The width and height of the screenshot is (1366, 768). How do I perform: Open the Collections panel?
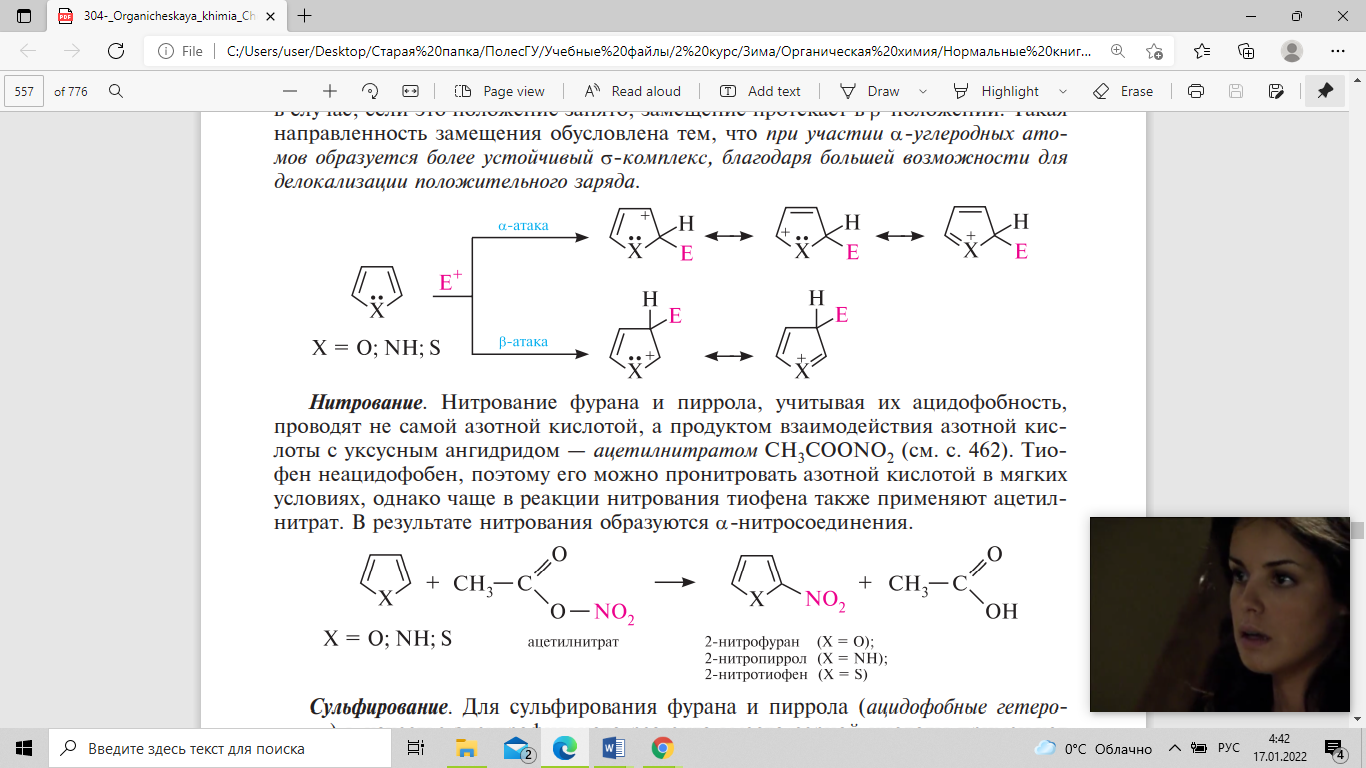pyautogui.click(x=1246, y=51)
